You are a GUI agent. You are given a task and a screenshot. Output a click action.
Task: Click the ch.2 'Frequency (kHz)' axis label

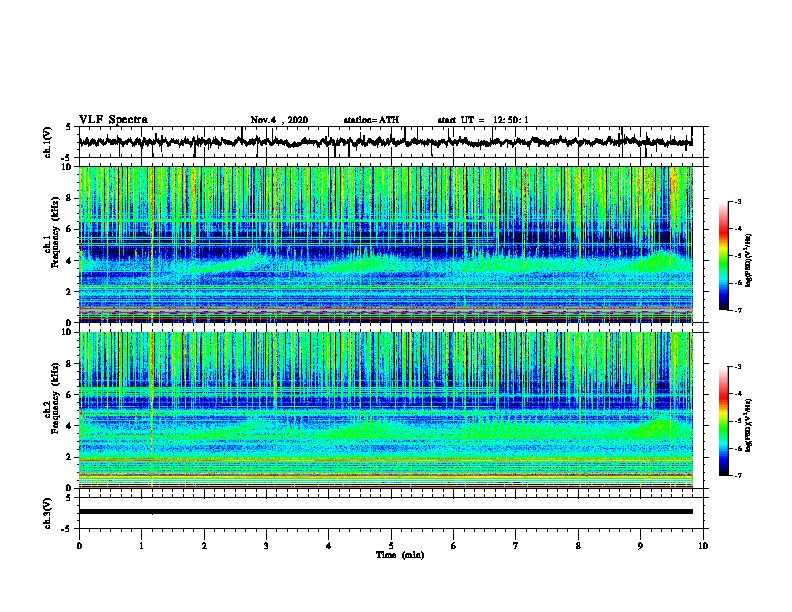55,398
